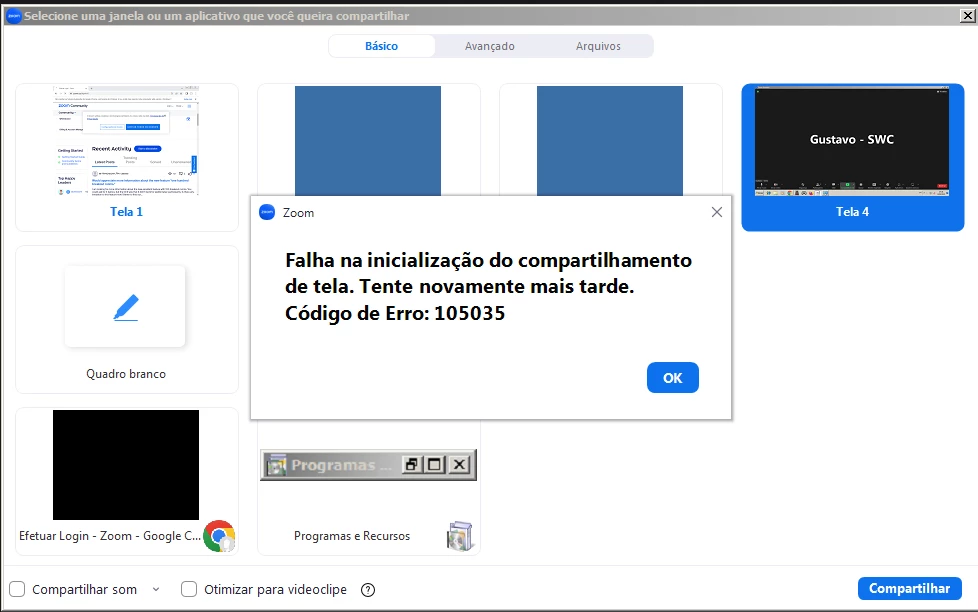Select the Tela 4 screen thumbnail
The image size is (978, 612).
click(x=853, y=157)
